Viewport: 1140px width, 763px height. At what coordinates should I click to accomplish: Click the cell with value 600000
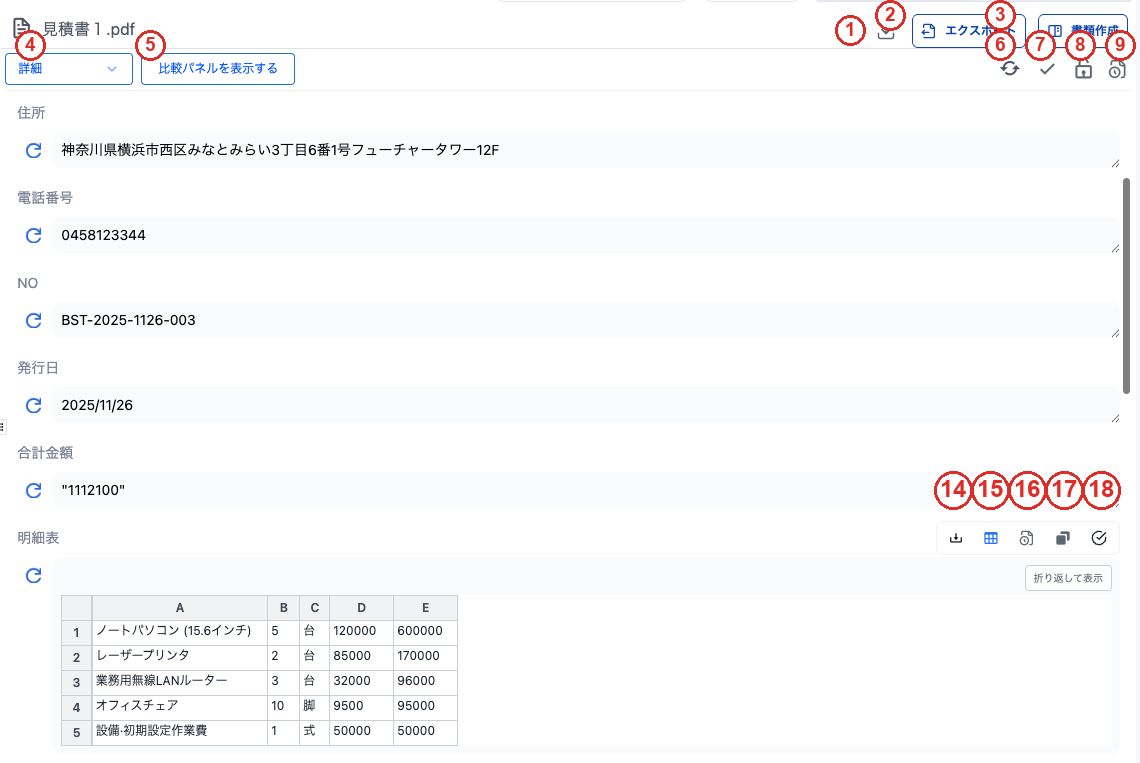425,631
